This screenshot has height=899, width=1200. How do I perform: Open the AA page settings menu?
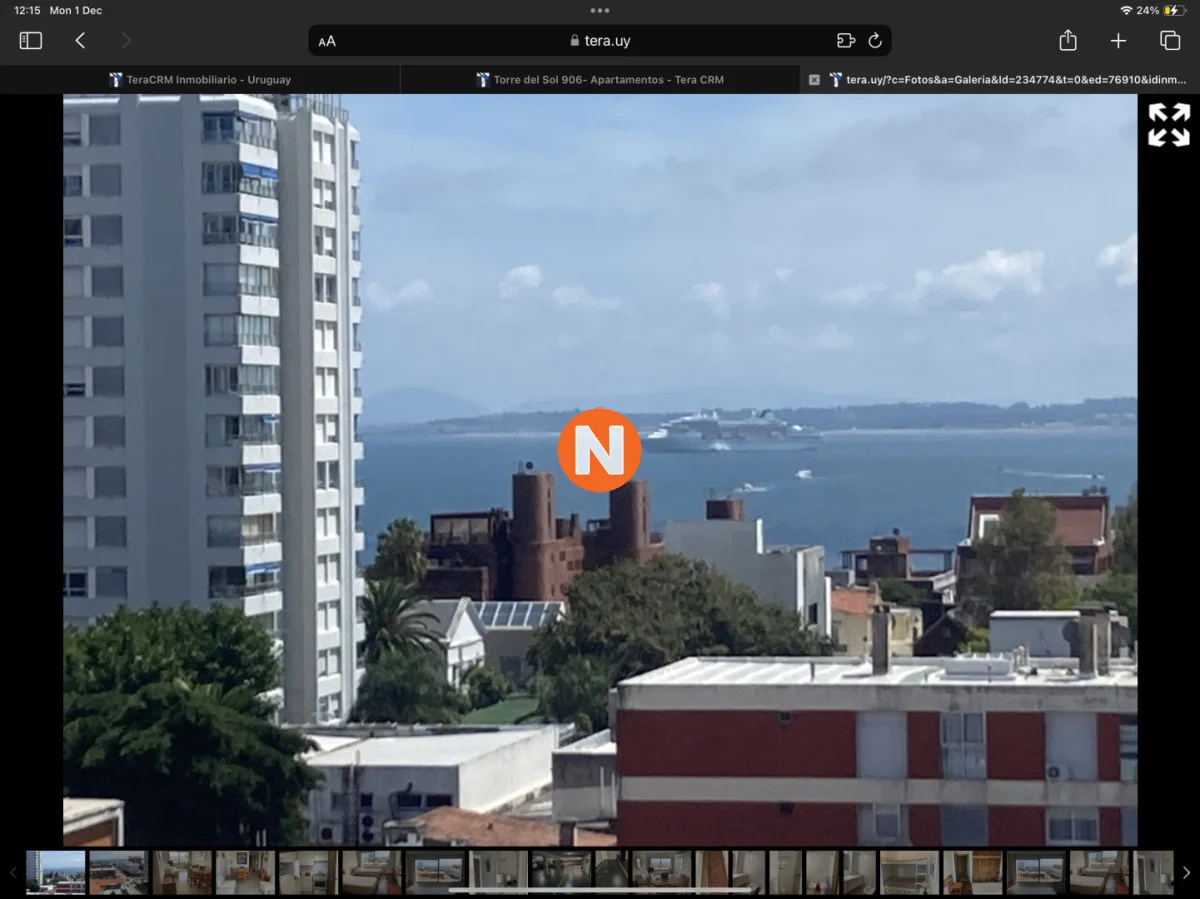[x=327, y=42]
